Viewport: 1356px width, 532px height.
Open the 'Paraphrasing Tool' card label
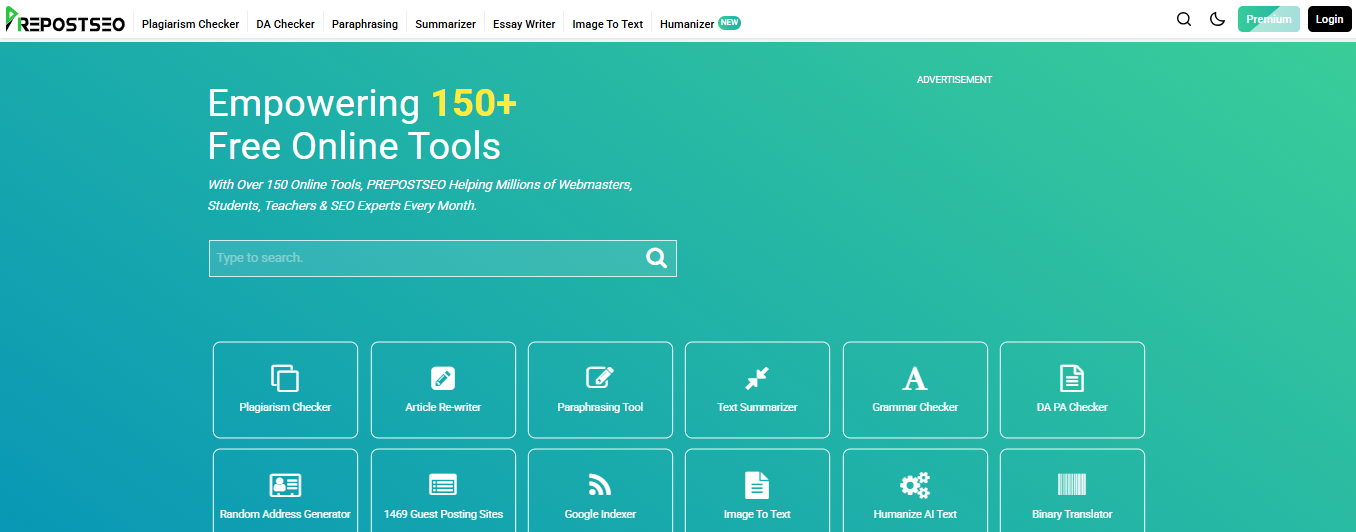click(x=600, y=408)
